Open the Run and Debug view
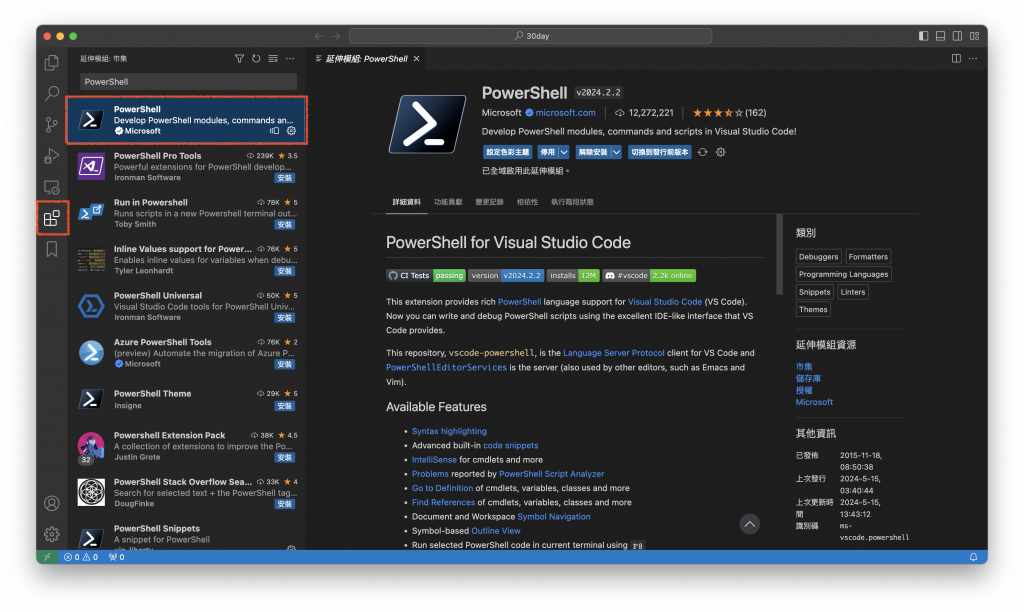The width and height of the screenshot is (1024, 612). click(x=52, y=155)
